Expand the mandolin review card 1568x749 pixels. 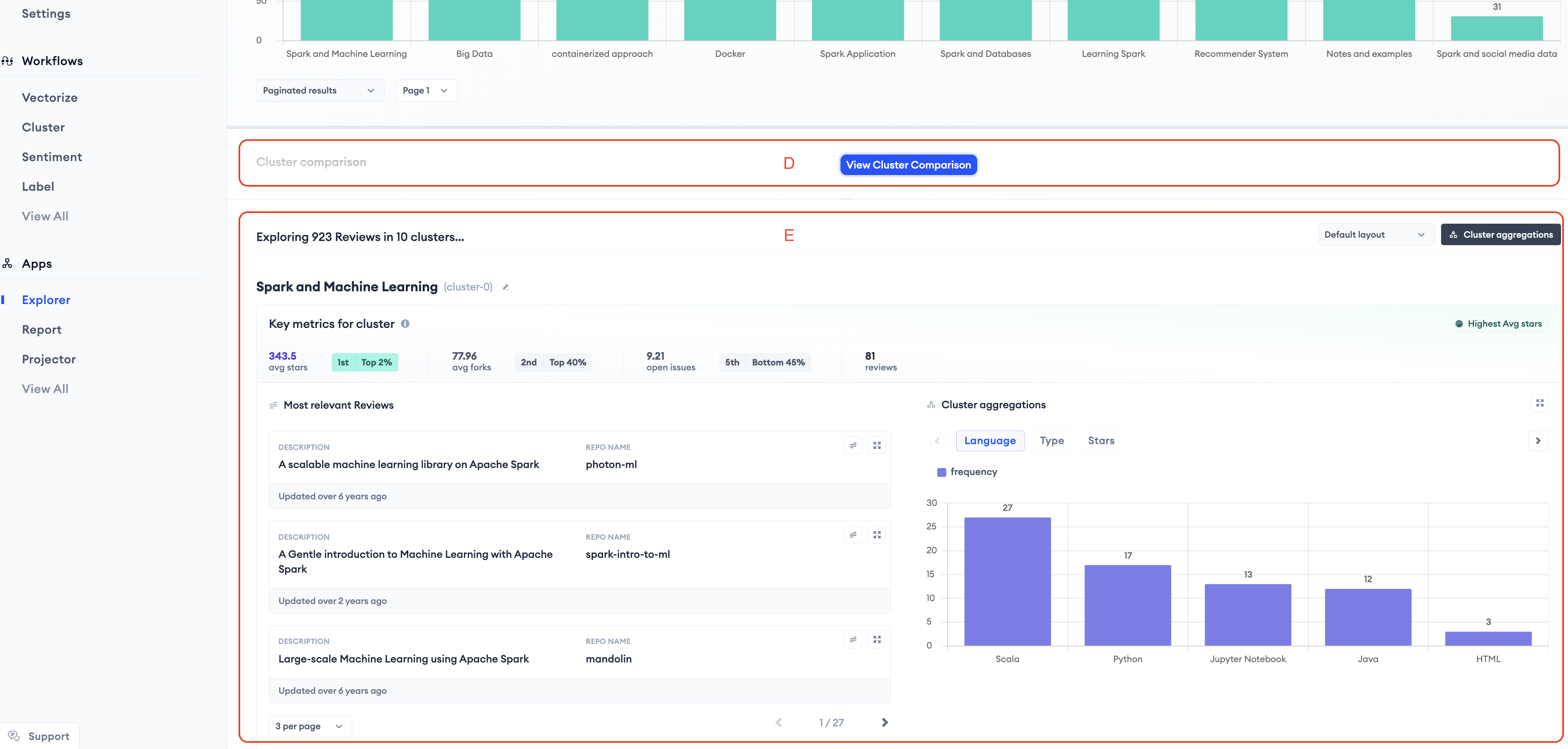coord(877,639)
